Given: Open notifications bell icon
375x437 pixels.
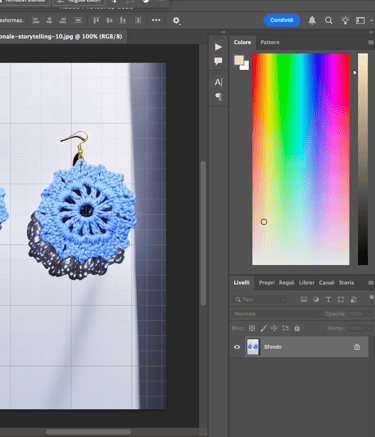Looking at the screenshot, I should tap(312, 20).
